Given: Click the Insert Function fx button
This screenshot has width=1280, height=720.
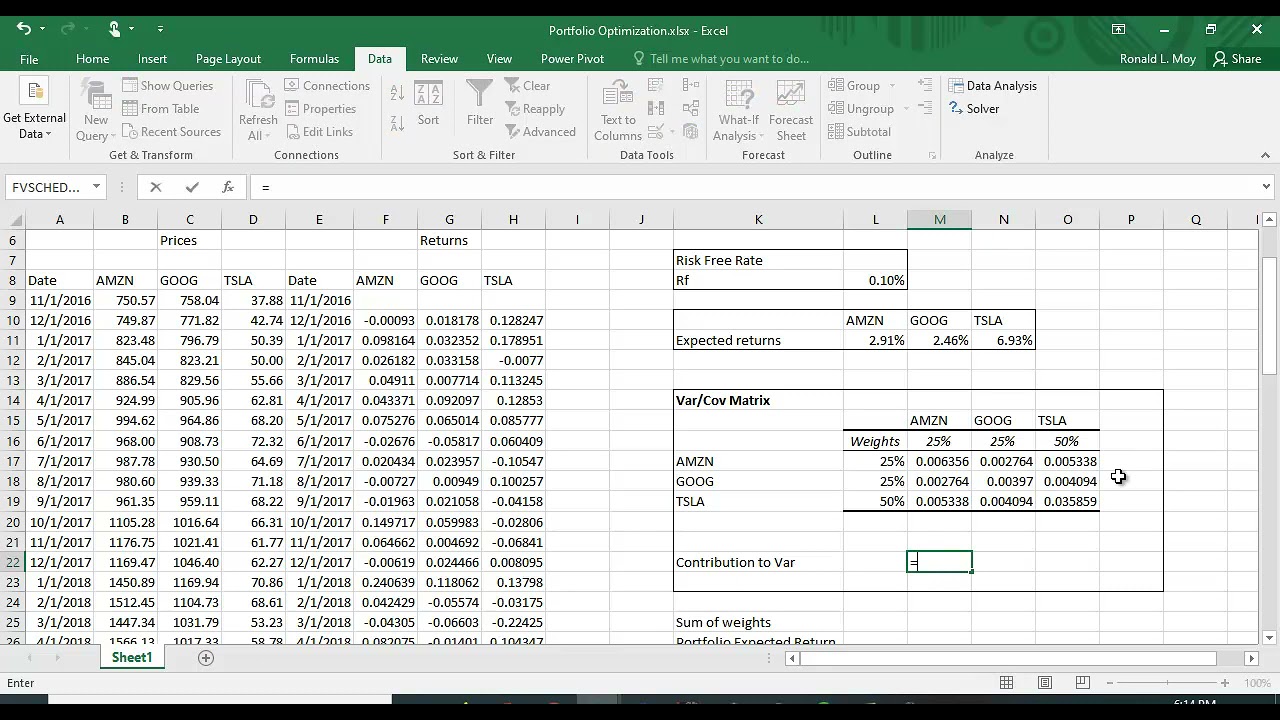Looking at the screenshot, I should click(228, 187).
